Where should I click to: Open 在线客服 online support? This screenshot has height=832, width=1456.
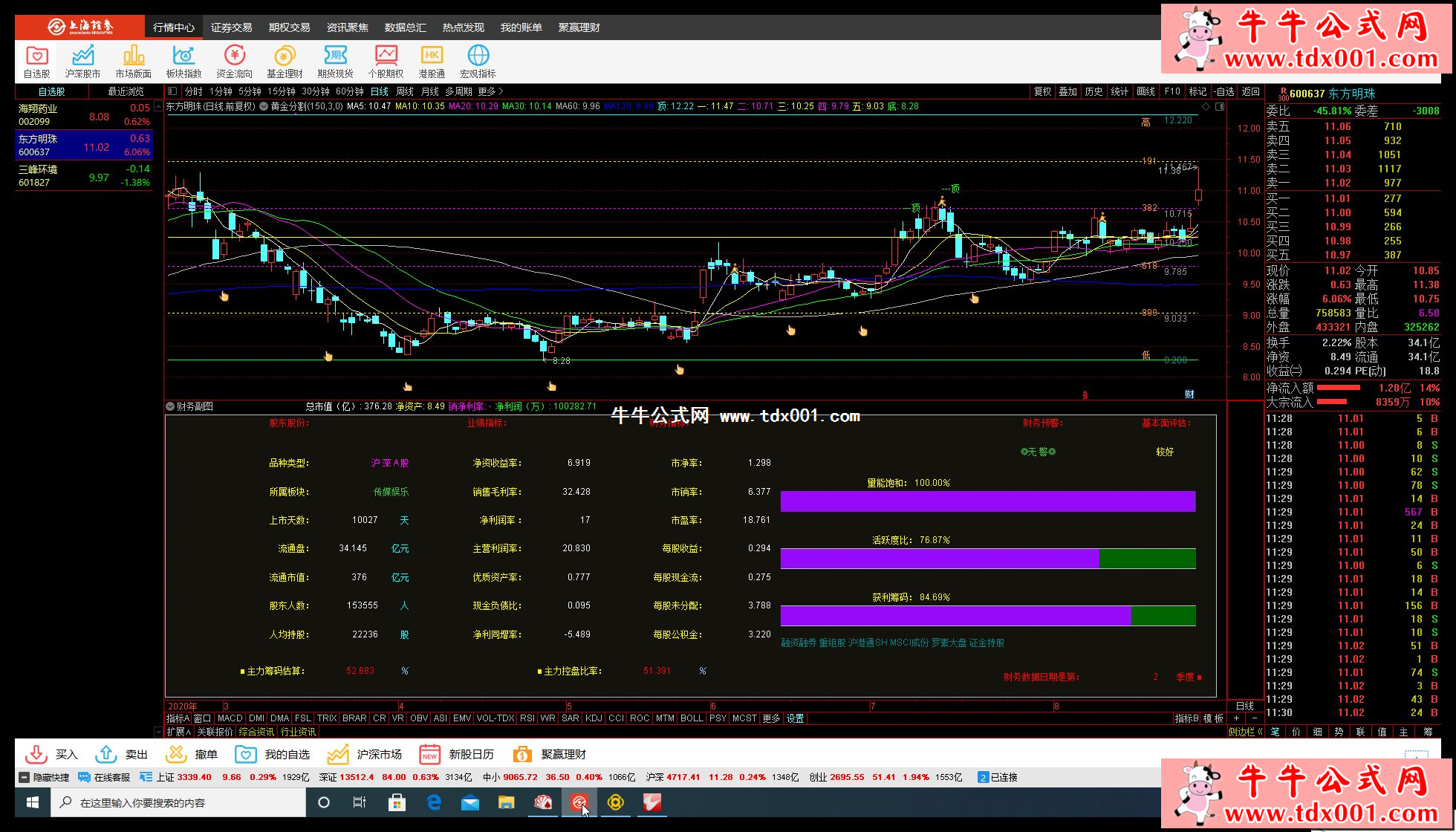tap(104, 777)
